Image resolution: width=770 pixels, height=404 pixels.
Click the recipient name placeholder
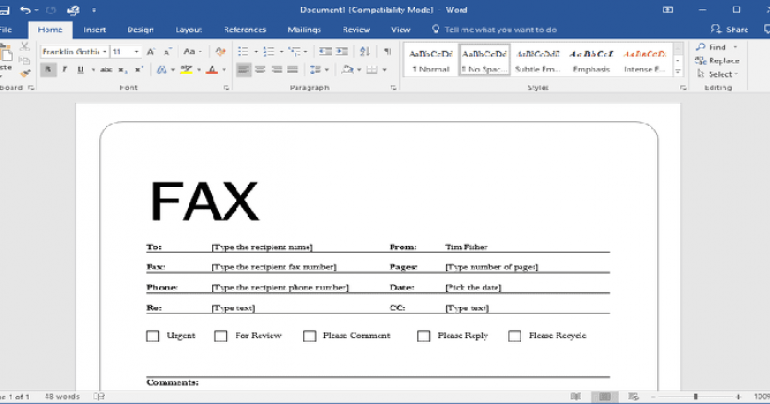tap(262, 247)
